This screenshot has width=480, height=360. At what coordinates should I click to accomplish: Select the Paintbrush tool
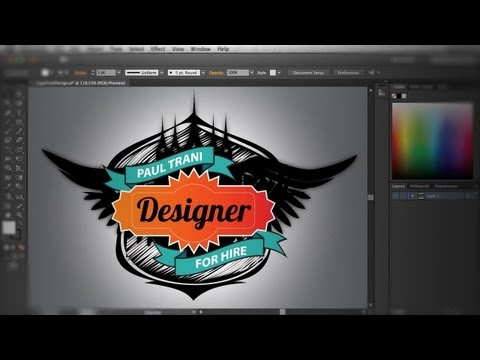pos(8,131)
